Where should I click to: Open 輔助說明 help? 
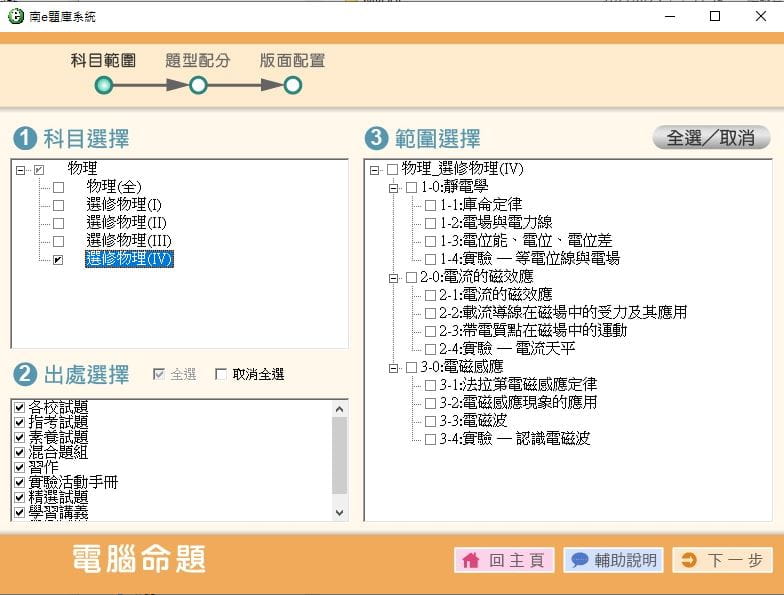pos(614,560)
